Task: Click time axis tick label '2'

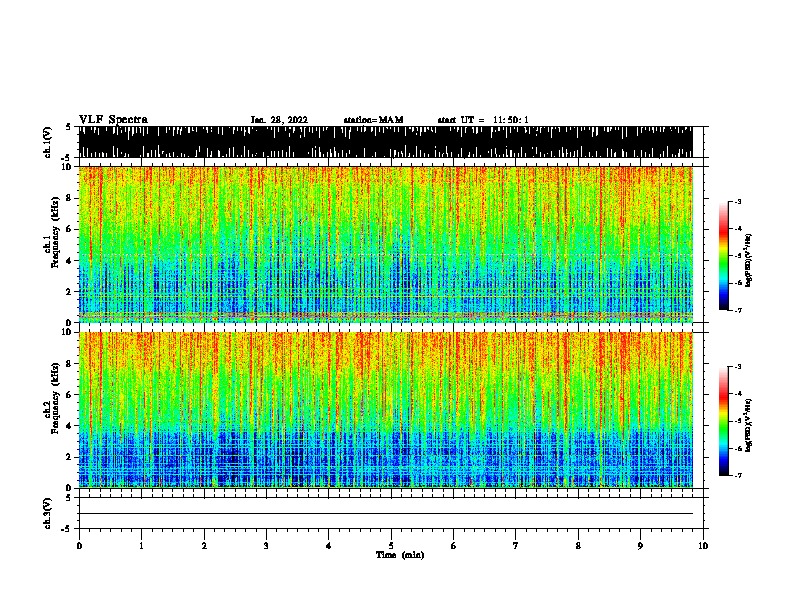Action: 204,546
